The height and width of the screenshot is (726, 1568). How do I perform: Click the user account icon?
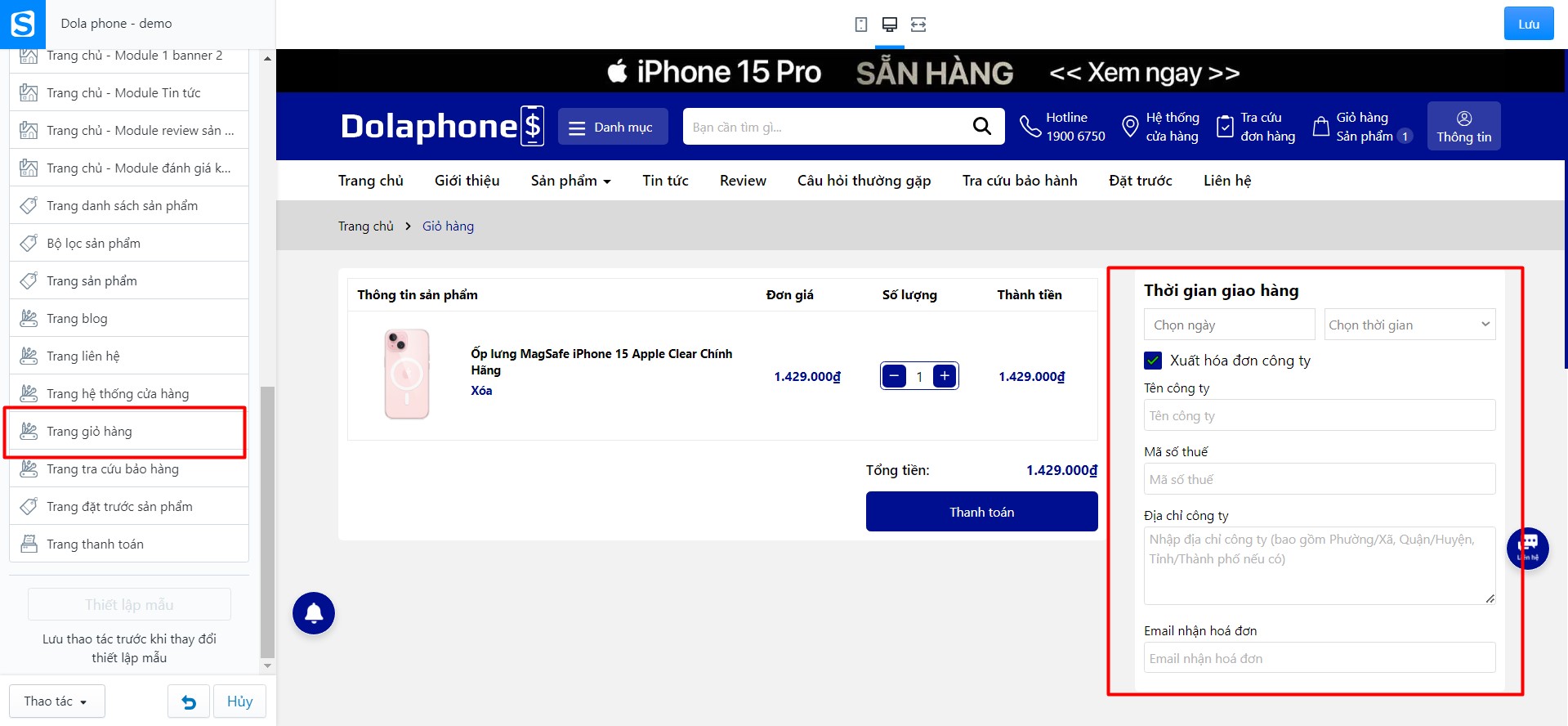[x=1464, y=118]
